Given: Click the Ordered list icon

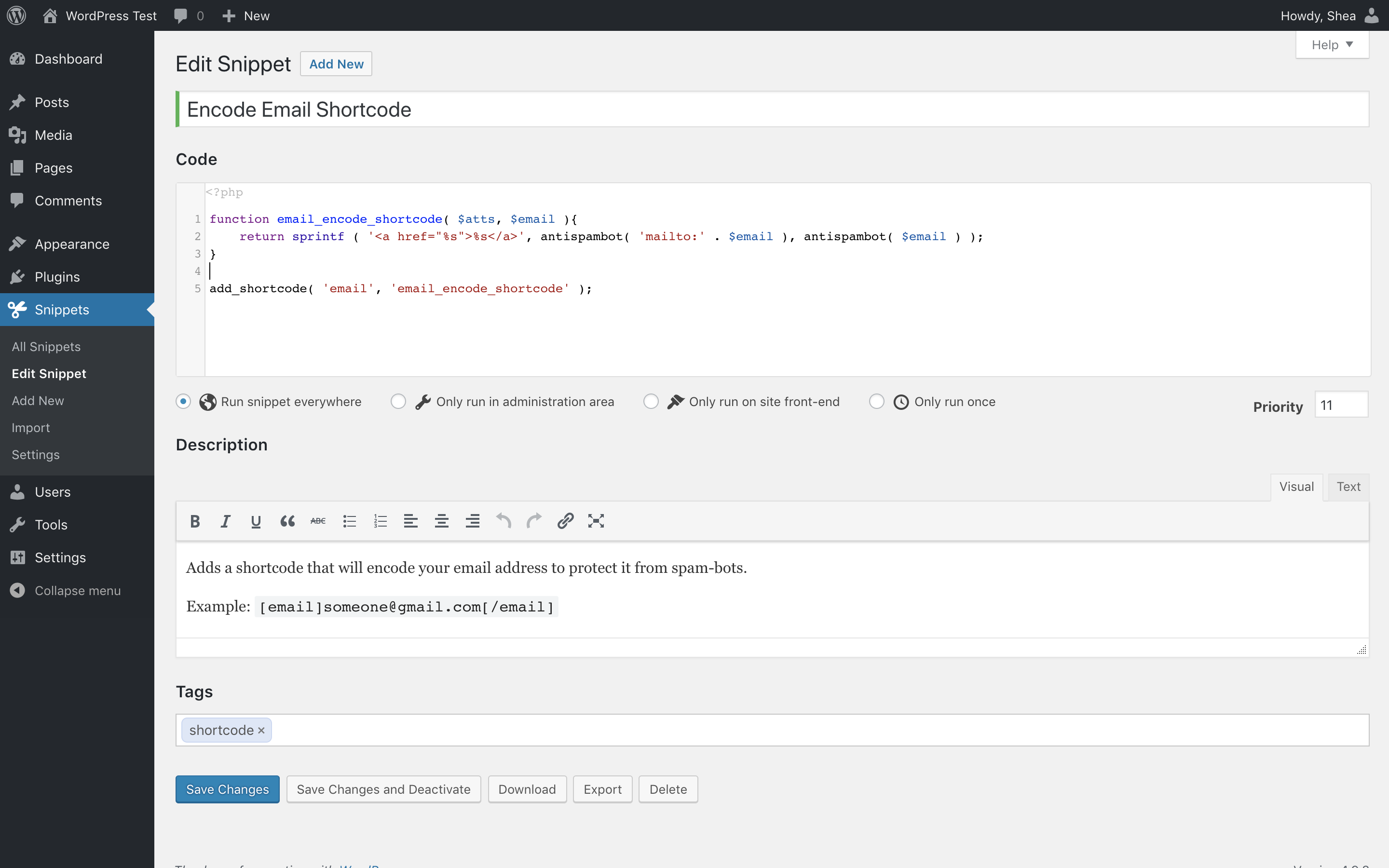Looking at the screenshot, I should 380,520.
